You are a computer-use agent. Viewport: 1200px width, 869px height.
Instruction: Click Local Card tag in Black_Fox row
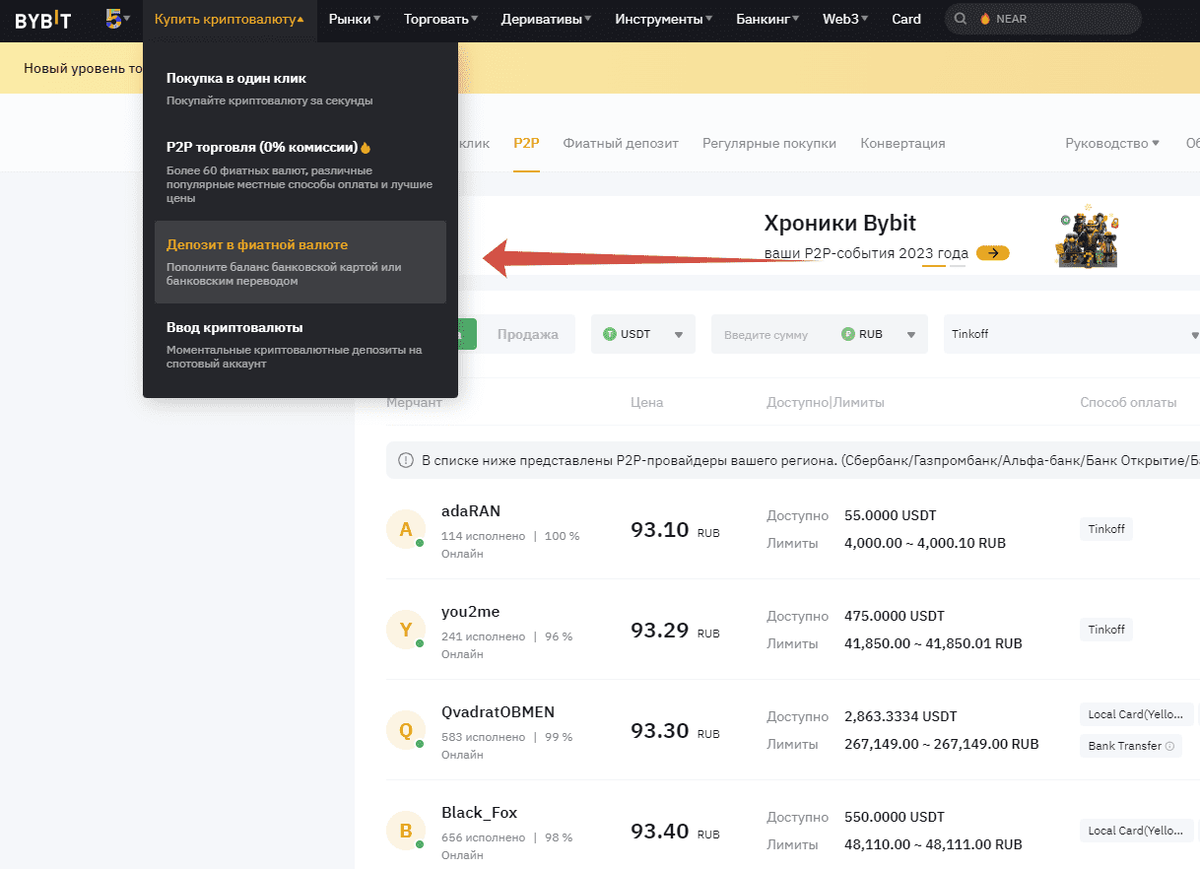click(1137, 830)
